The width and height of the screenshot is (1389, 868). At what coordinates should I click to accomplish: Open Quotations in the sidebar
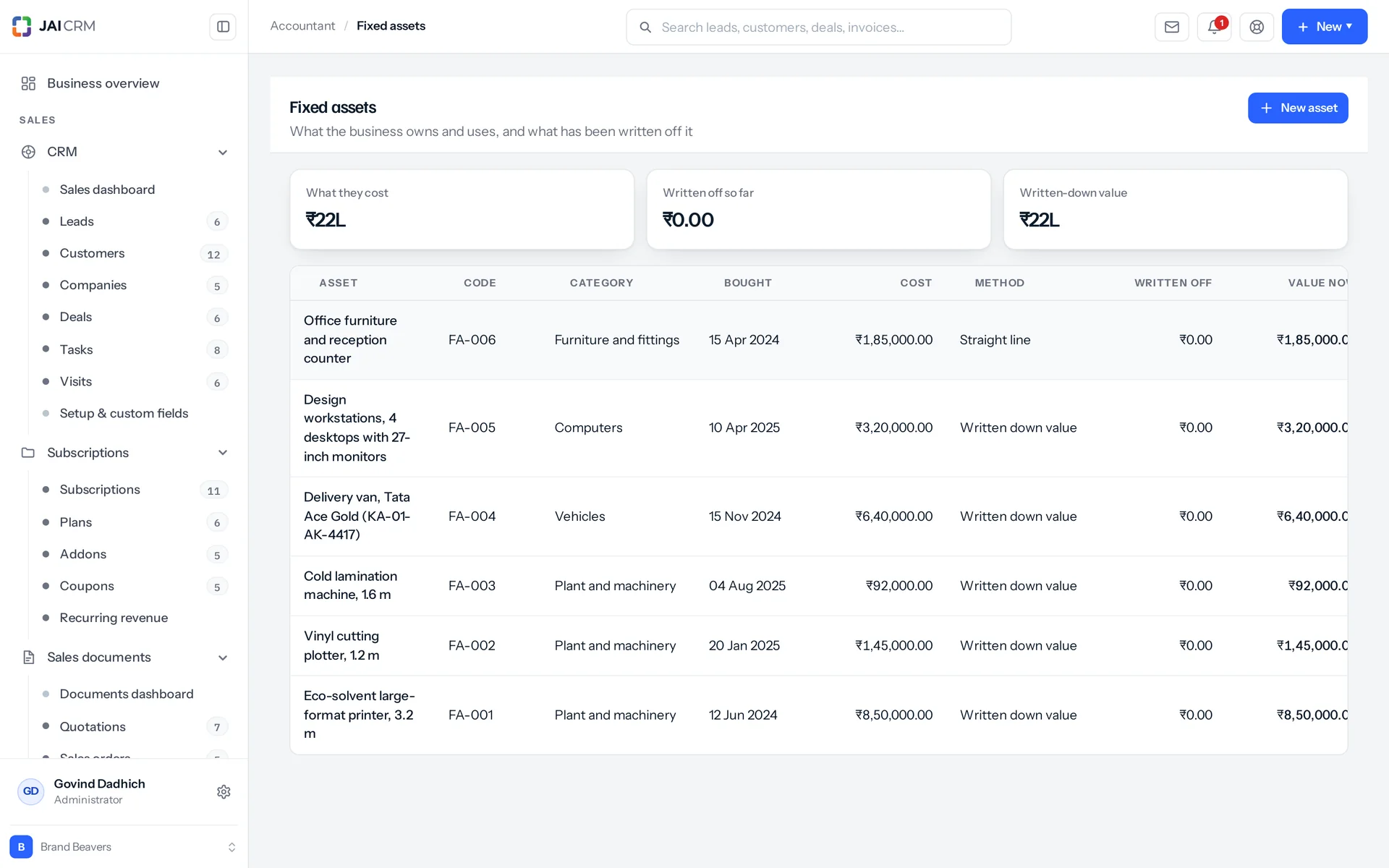[93, 726]
